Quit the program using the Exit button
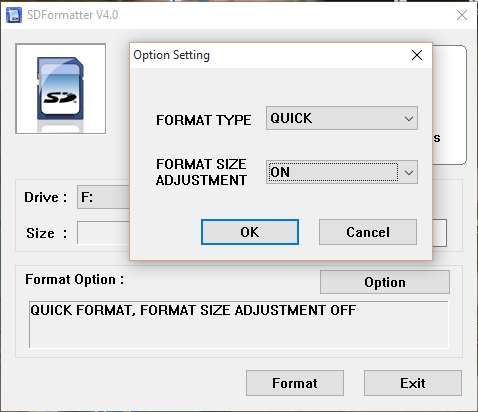Image resolution: width=478 pixels, height=412 pixels. click(x=413, y=383)
